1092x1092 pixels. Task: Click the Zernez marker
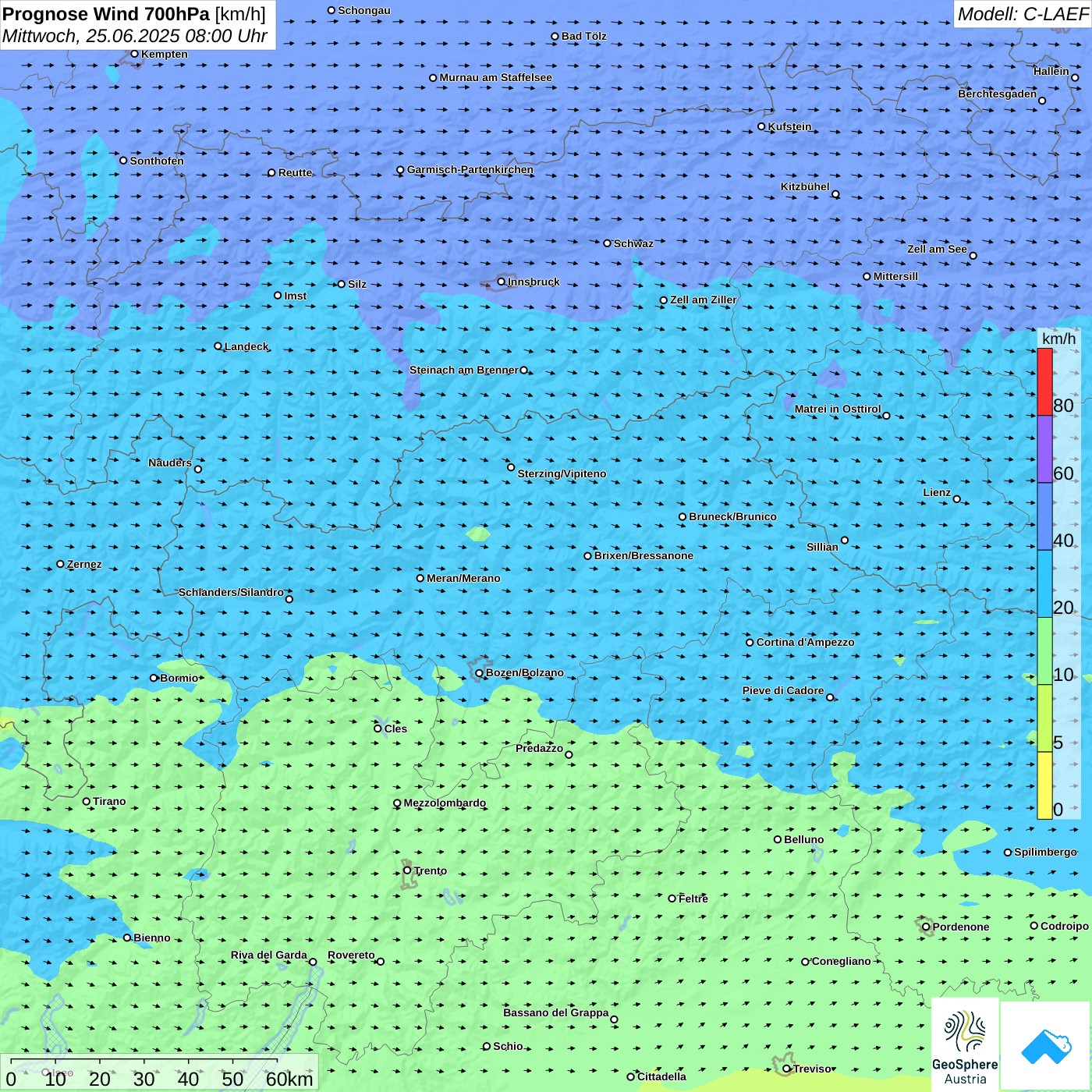pyautogui.click(x=60, y=564)
